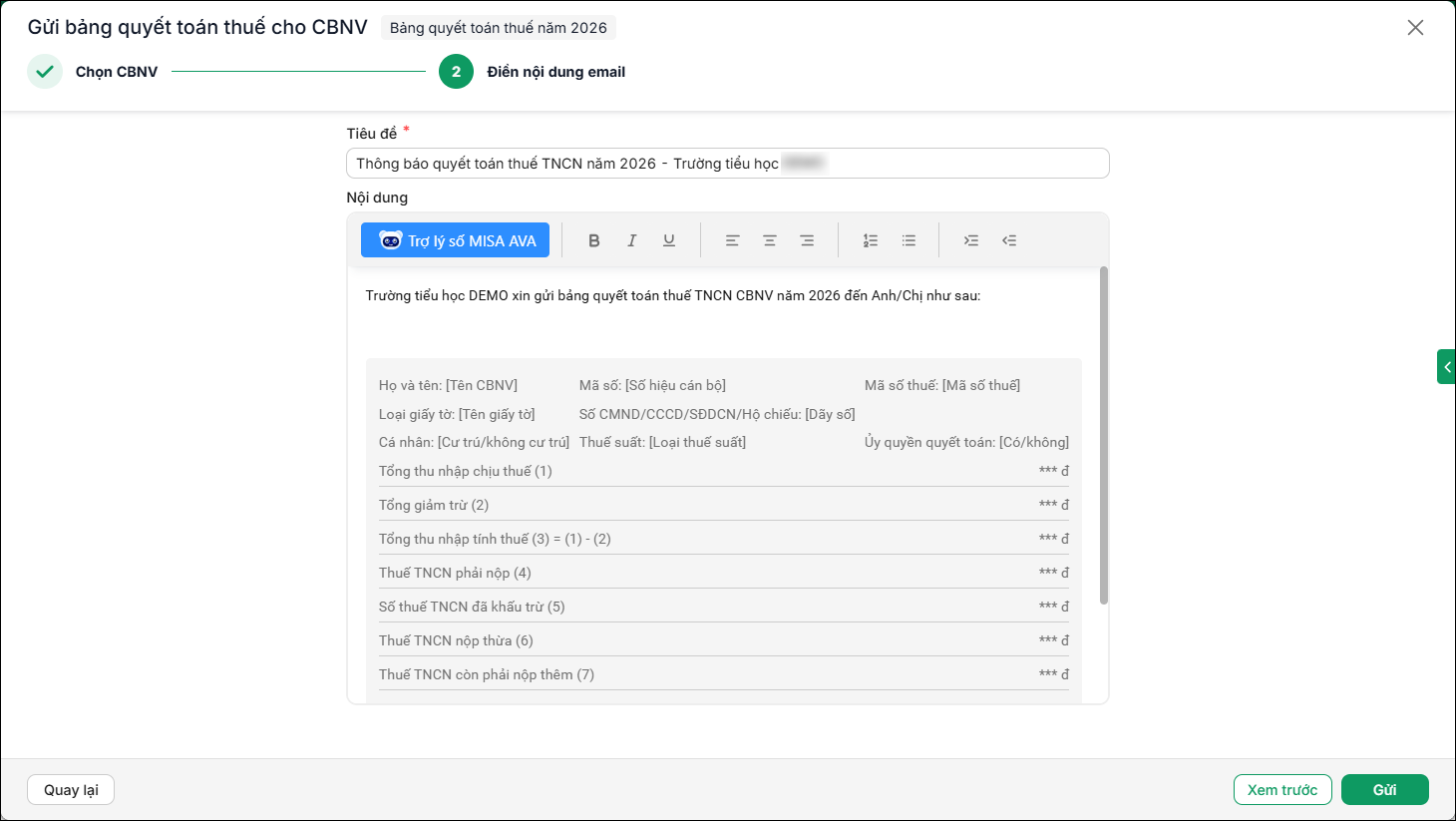The width and height of the screenshot is (1456, 821).
Task: Open the MISA AVA digital assistant
Action: (455, 240)
